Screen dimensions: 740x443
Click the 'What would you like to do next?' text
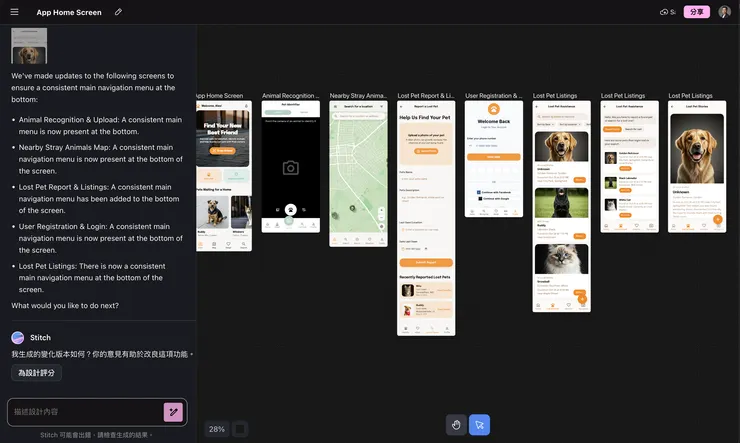tap(65, 306)
